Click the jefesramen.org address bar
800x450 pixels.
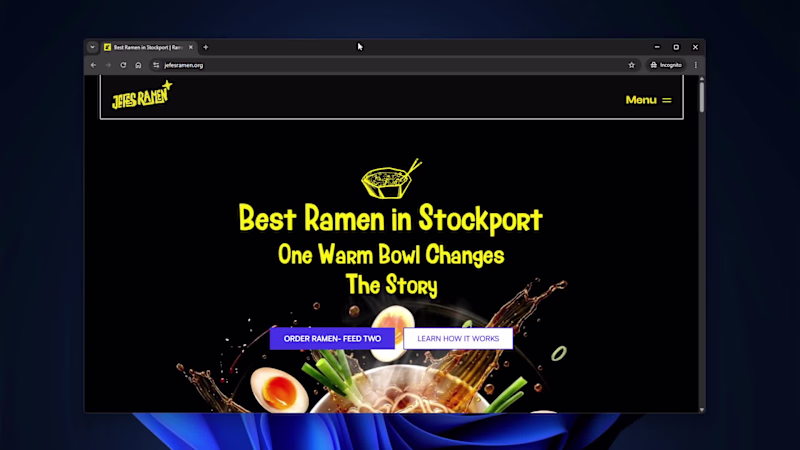pos(390,65)
